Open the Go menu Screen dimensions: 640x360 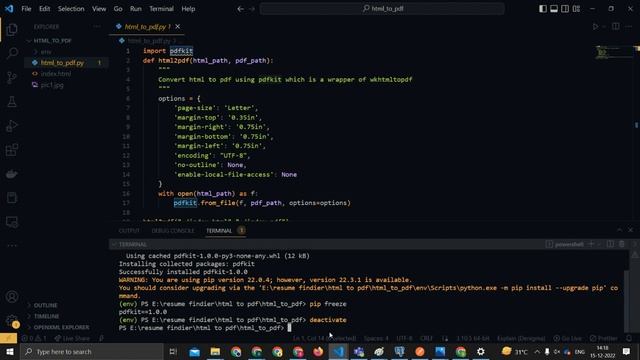click(x=118, y=9)
